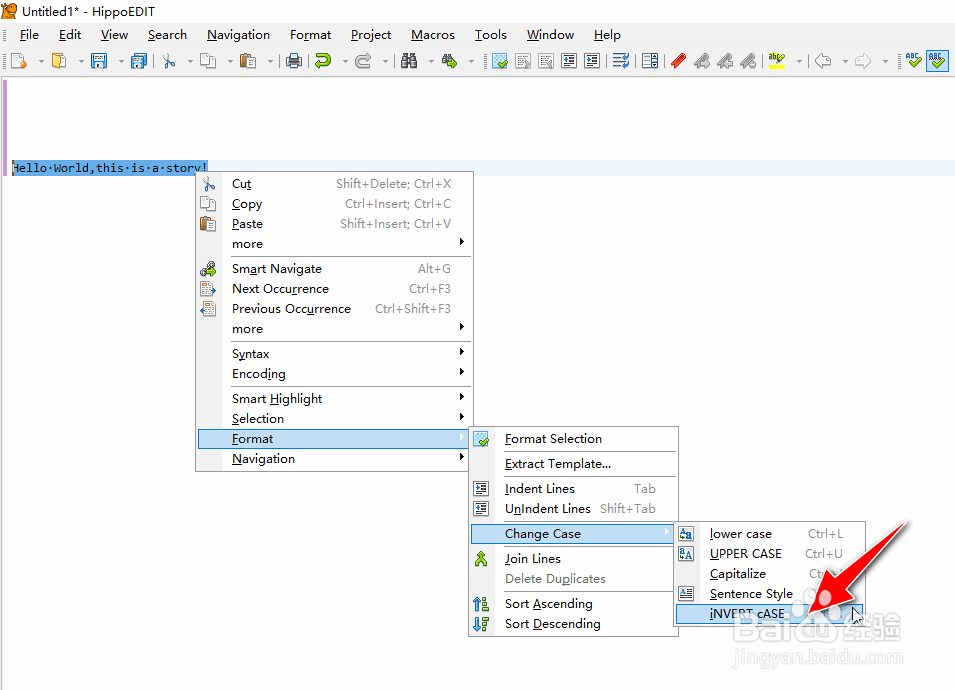Apply Sentence Style case option
The image size is (955, 690).
coord(770,594)
